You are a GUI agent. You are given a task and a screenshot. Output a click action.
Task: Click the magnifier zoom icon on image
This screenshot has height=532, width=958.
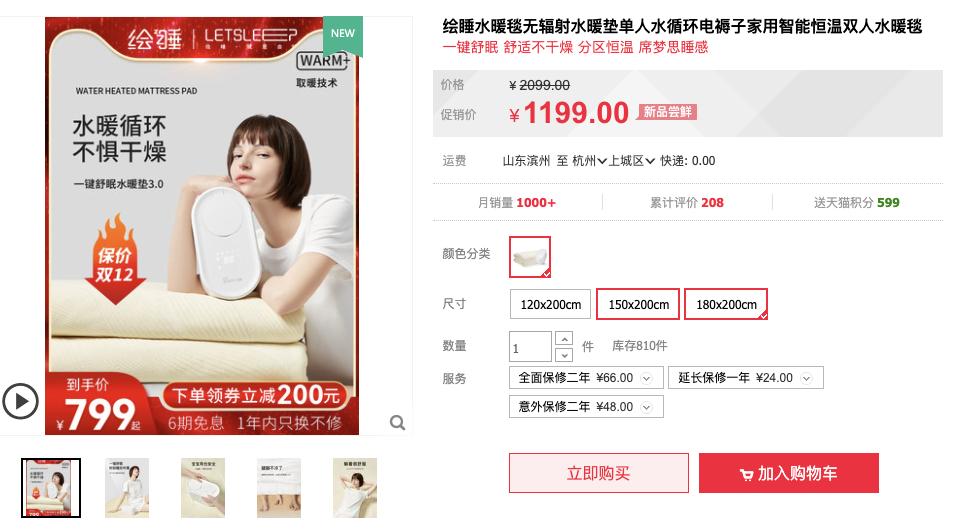(x=397, y=422)
